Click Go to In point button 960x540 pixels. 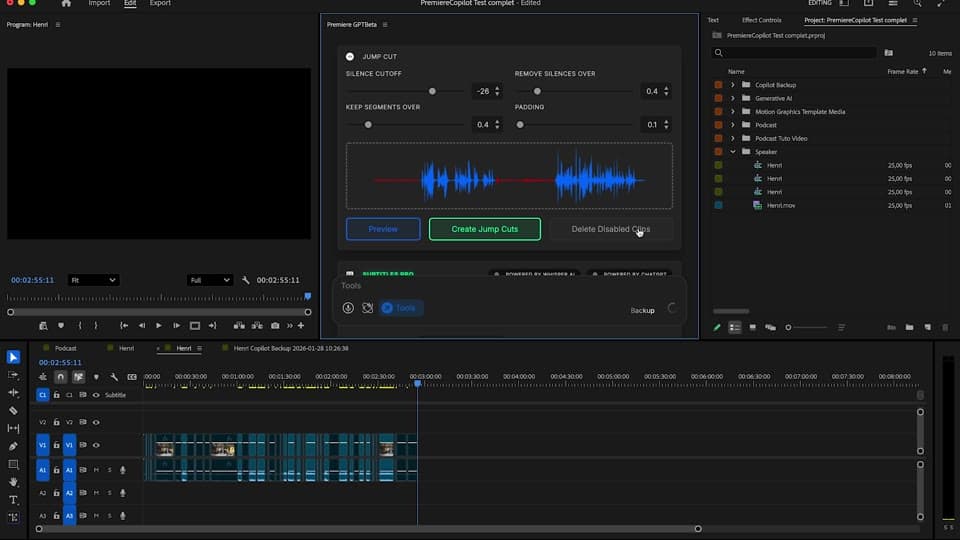[124, 326]
